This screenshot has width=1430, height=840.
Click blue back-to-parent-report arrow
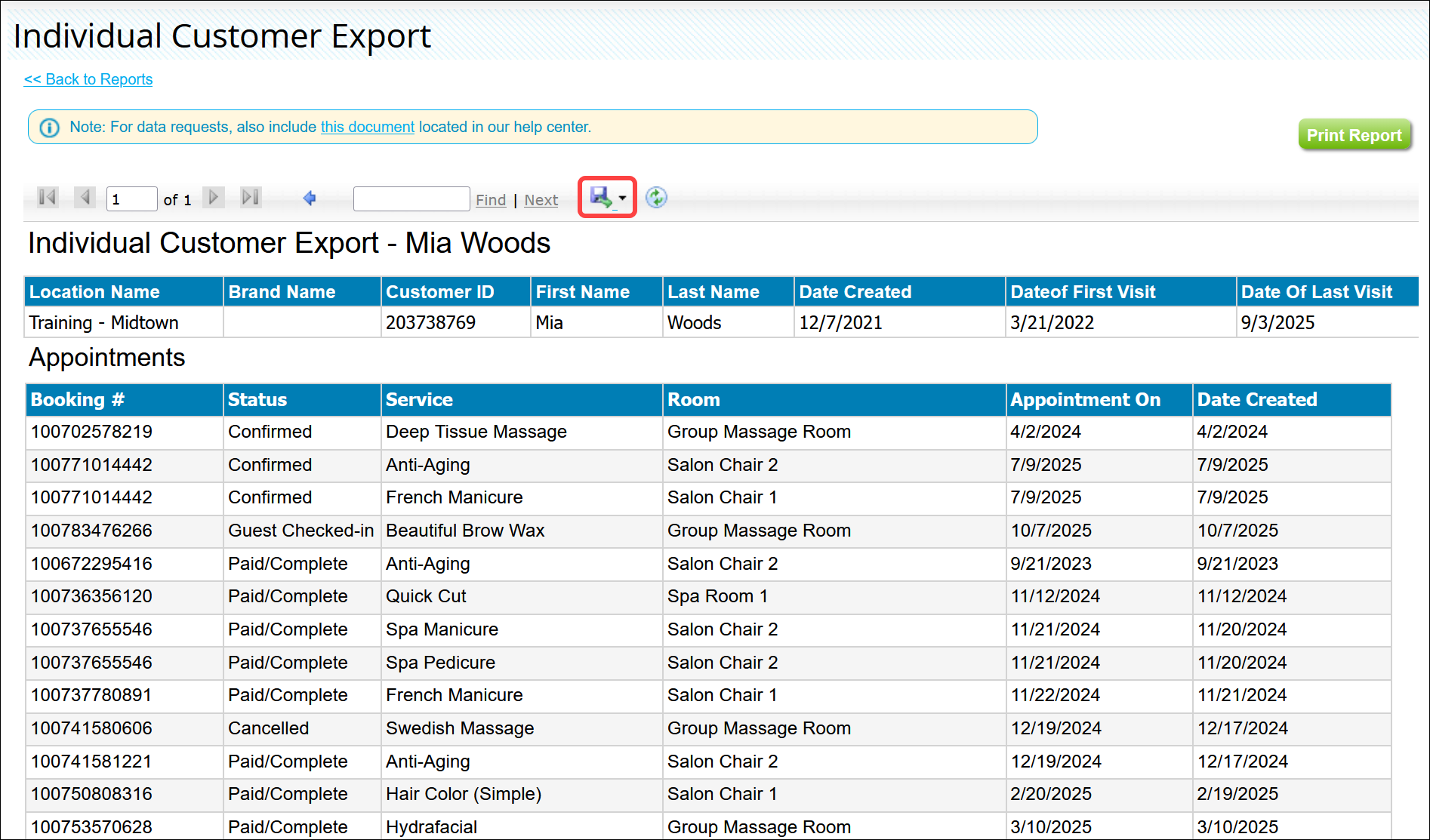click(x=309, y=198)
